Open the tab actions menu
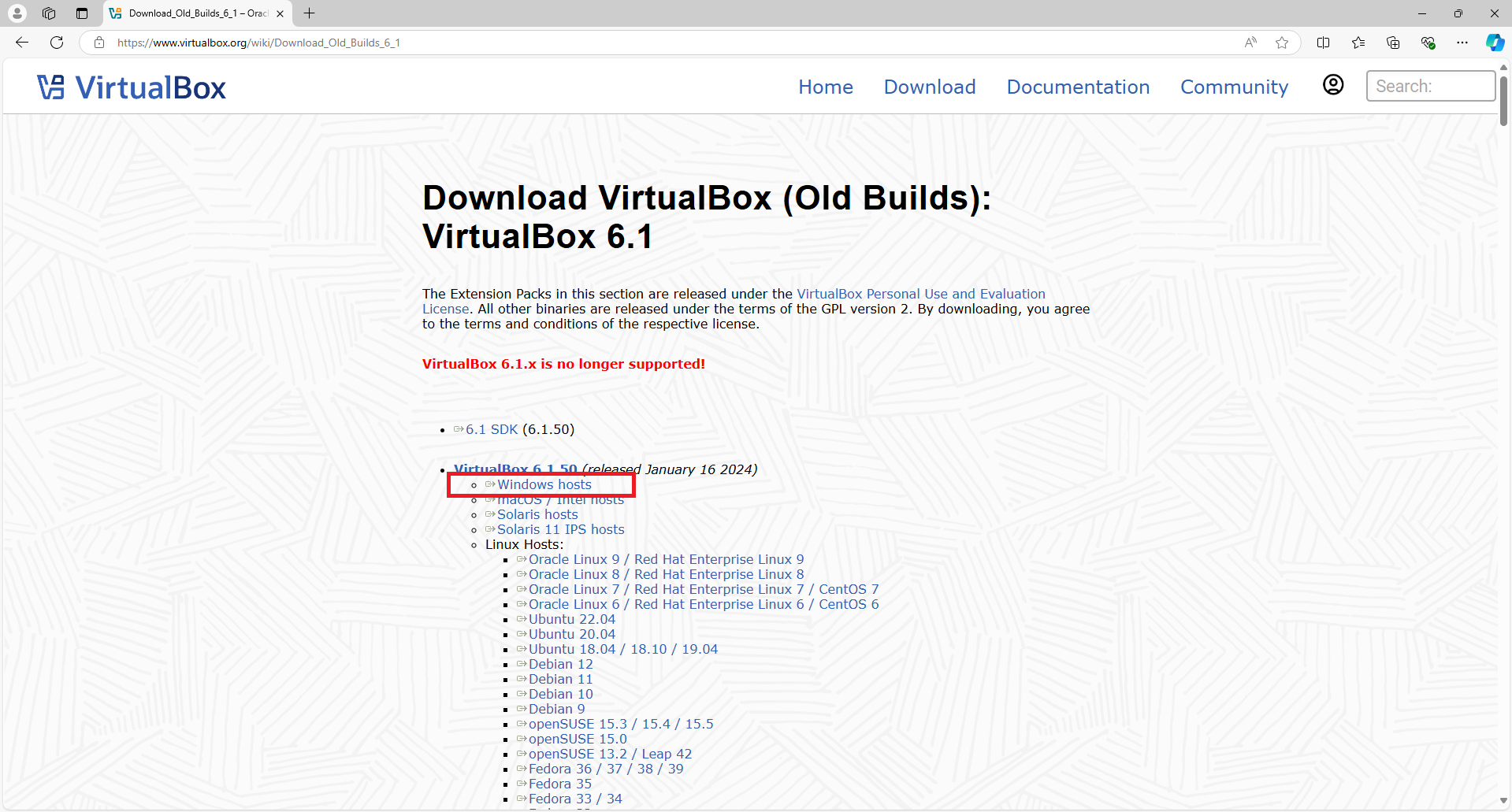The height and width of the screenshot is (812, 1512). click(81, 13)
